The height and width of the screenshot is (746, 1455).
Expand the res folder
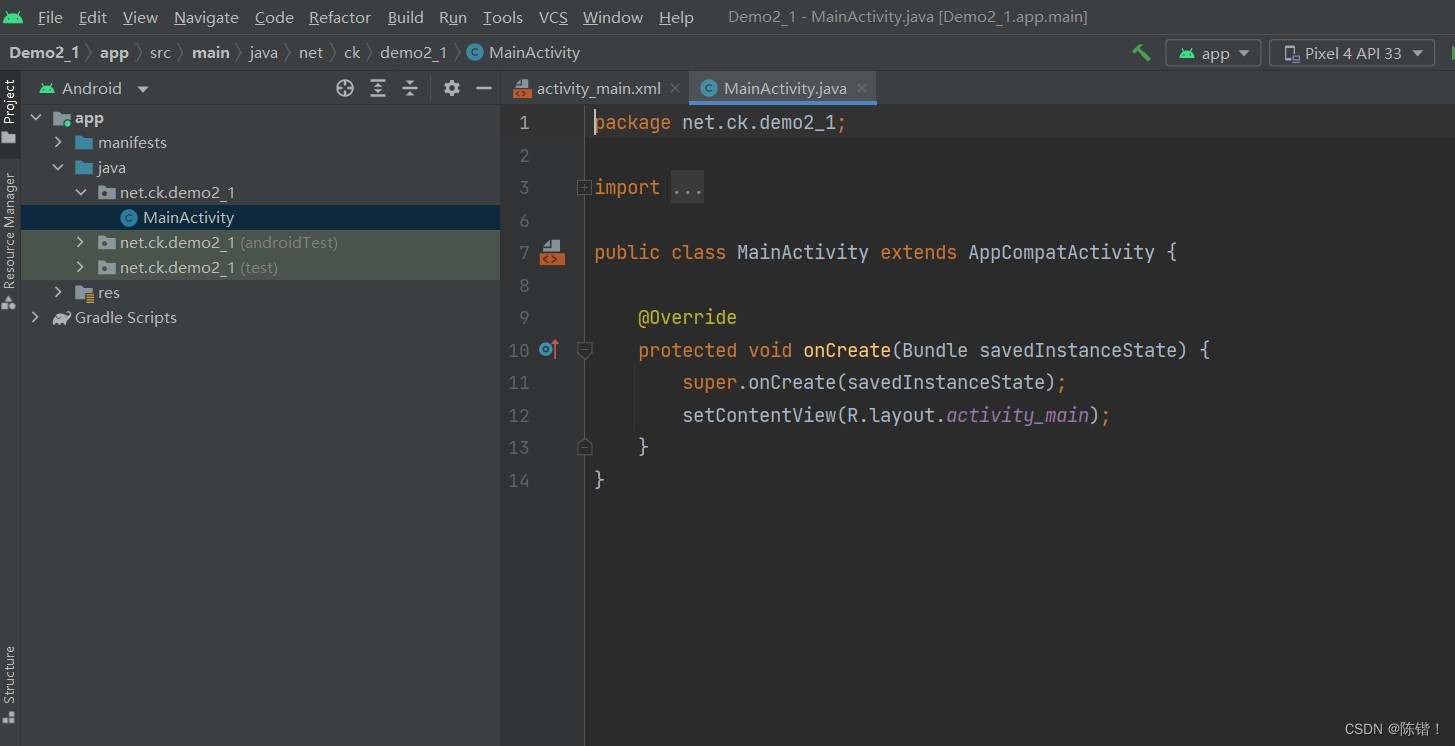tap(58, 293)
